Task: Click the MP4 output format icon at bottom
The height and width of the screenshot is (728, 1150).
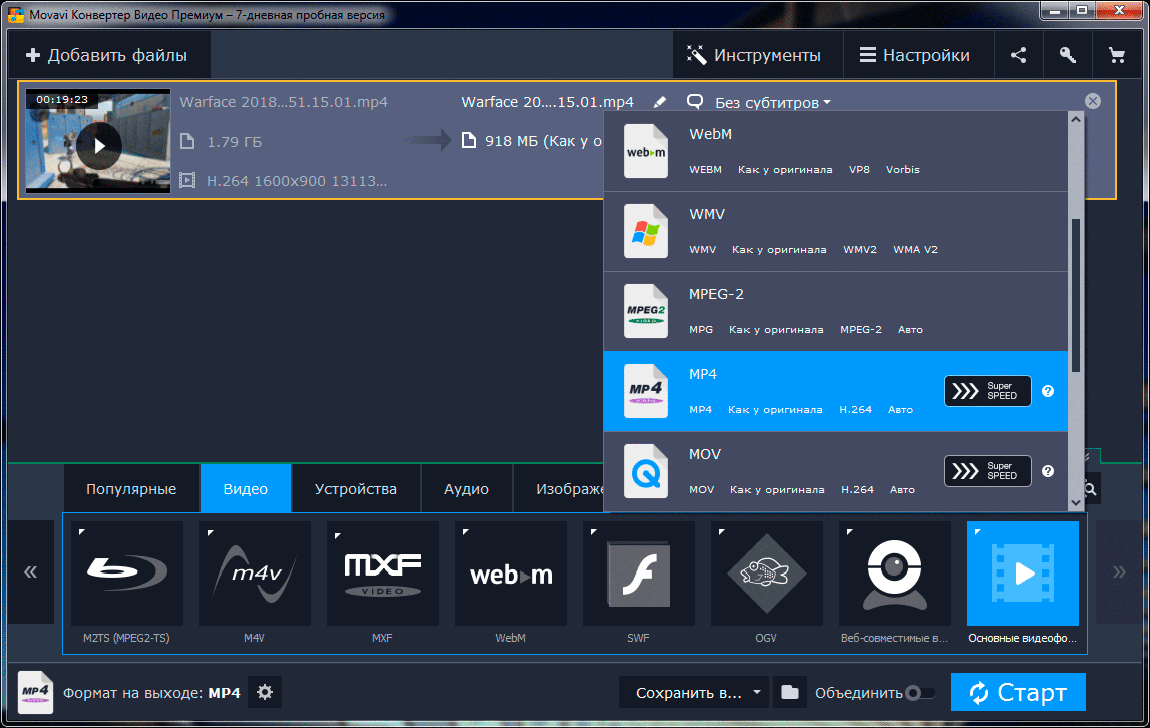Action: point(35,692)
